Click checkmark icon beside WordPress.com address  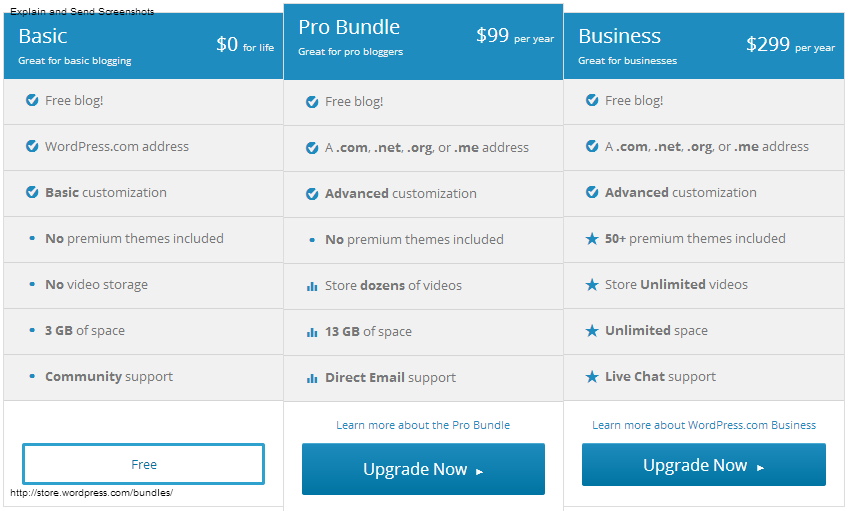click(x=32, y=146)
